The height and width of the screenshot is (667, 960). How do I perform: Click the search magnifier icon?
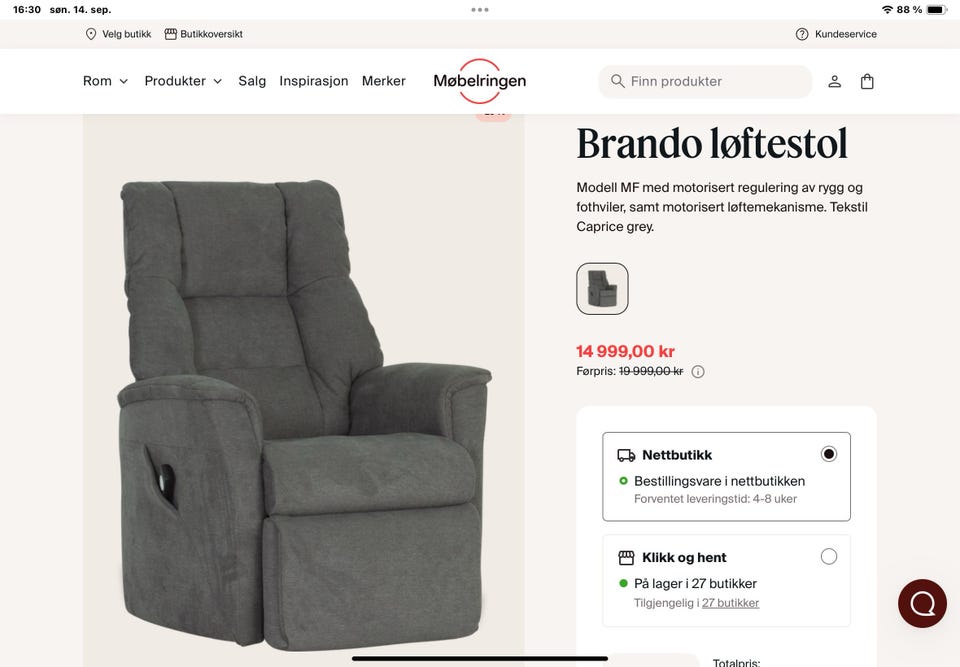(617, 81)
